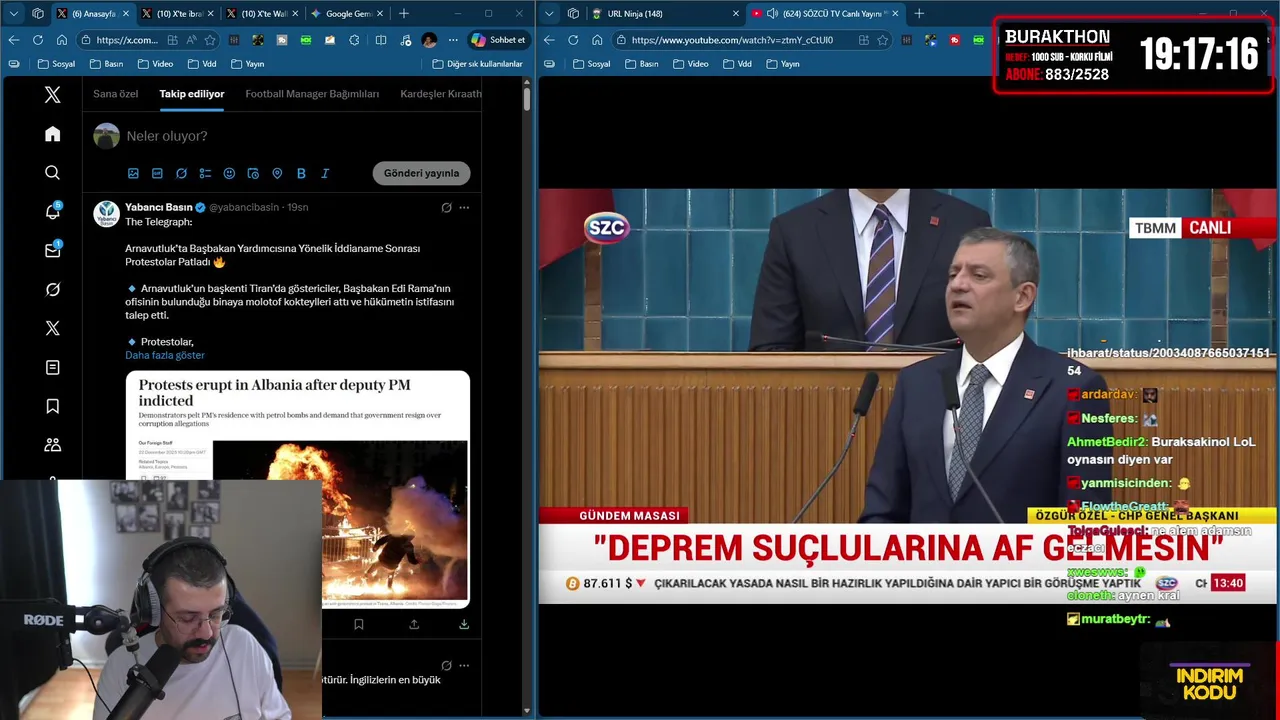This screenshot has width=1280, height=720.
Task: Go to home page in left browser
Action: click(x=62, y=40)
